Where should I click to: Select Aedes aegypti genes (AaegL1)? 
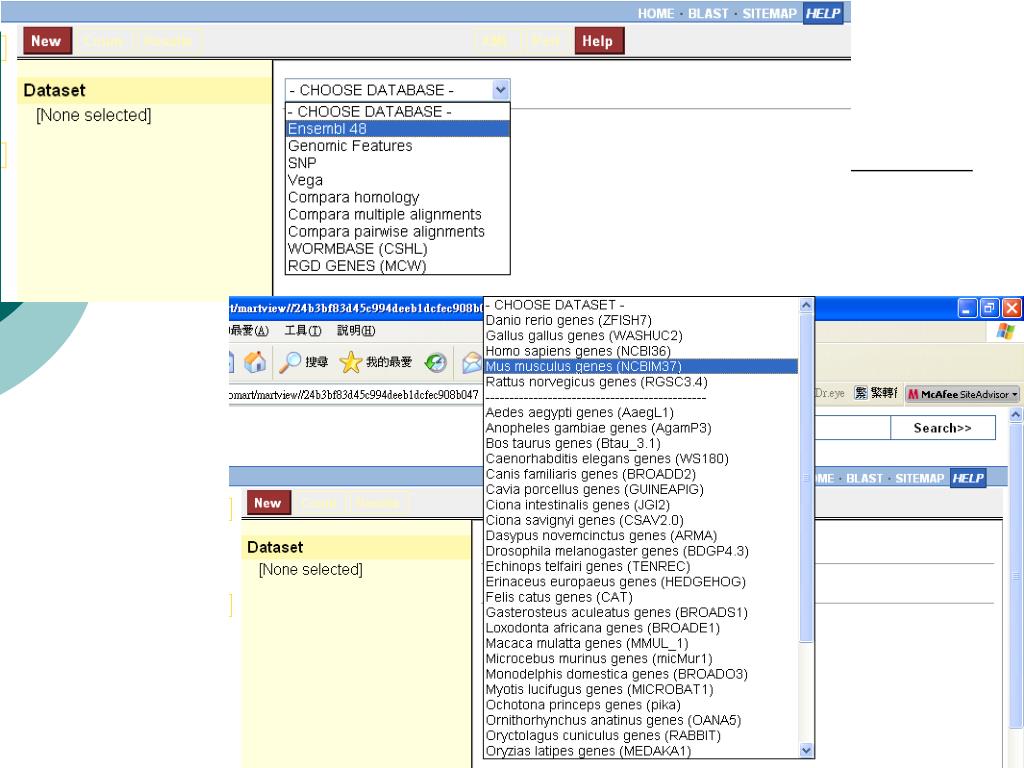click(x=641, y=413)
